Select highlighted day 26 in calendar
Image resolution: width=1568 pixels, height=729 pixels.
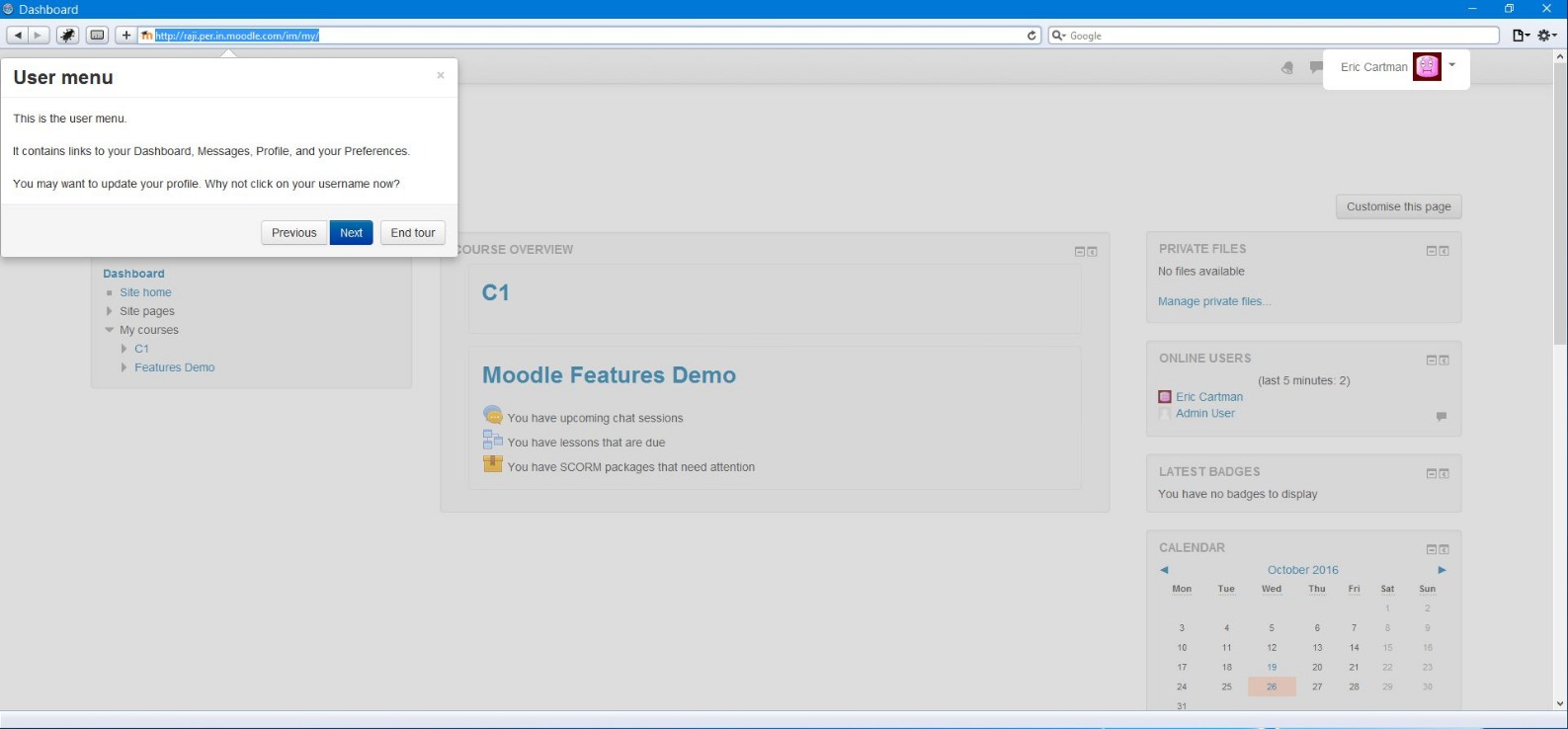pyautogui.click(x=1272, y=687)
